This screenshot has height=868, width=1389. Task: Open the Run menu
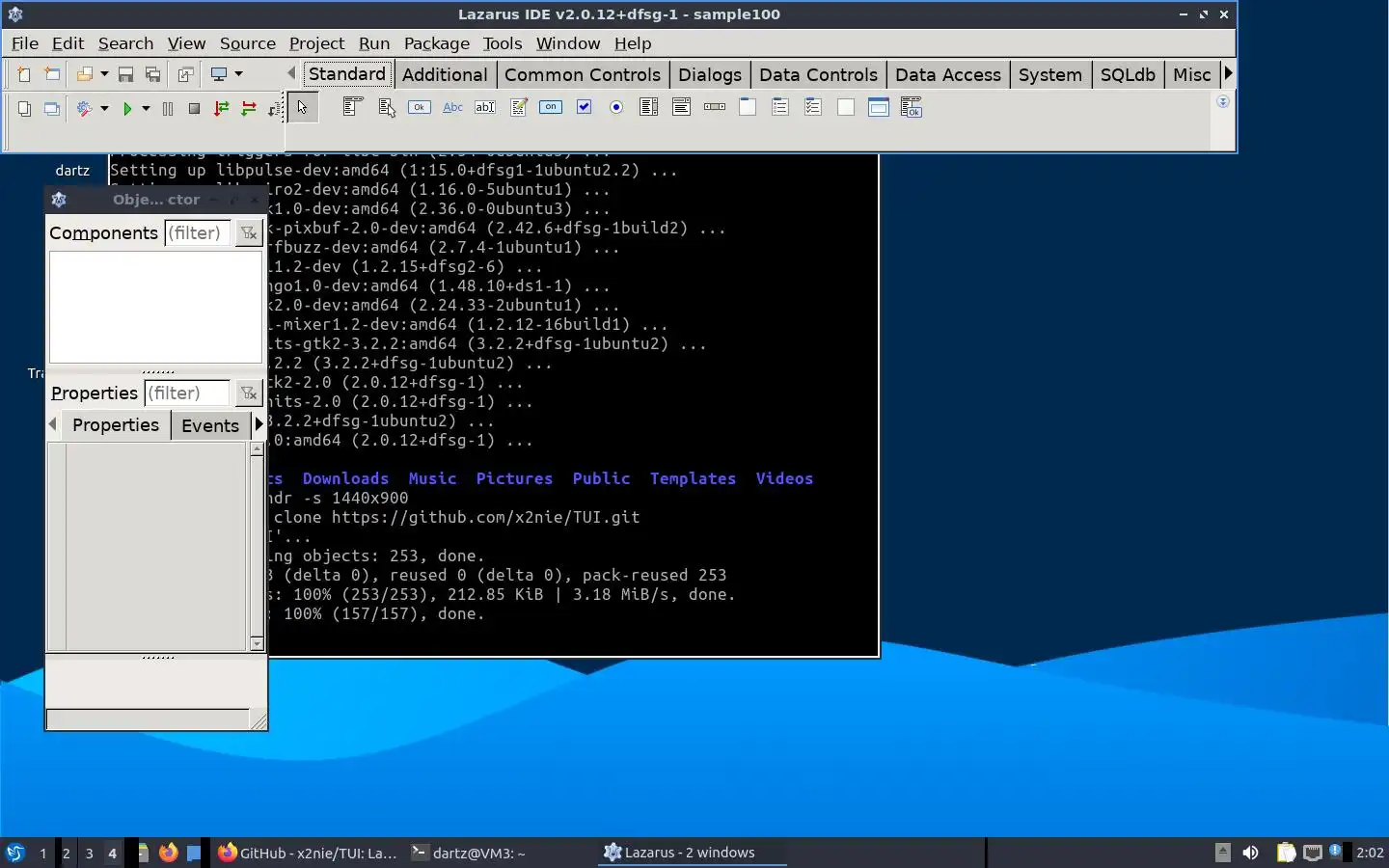point(374,43)
